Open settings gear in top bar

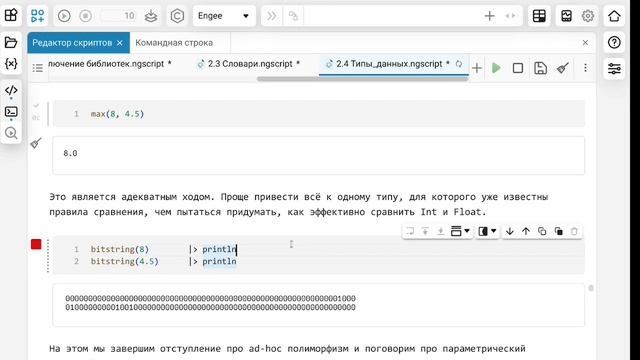click(x=588, y=16)
